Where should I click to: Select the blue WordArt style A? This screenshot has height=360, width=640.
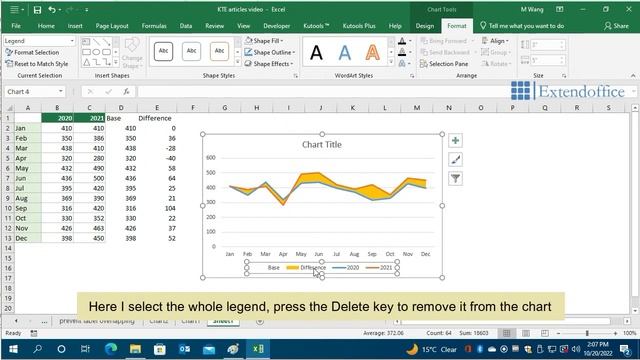coord(344,53)
